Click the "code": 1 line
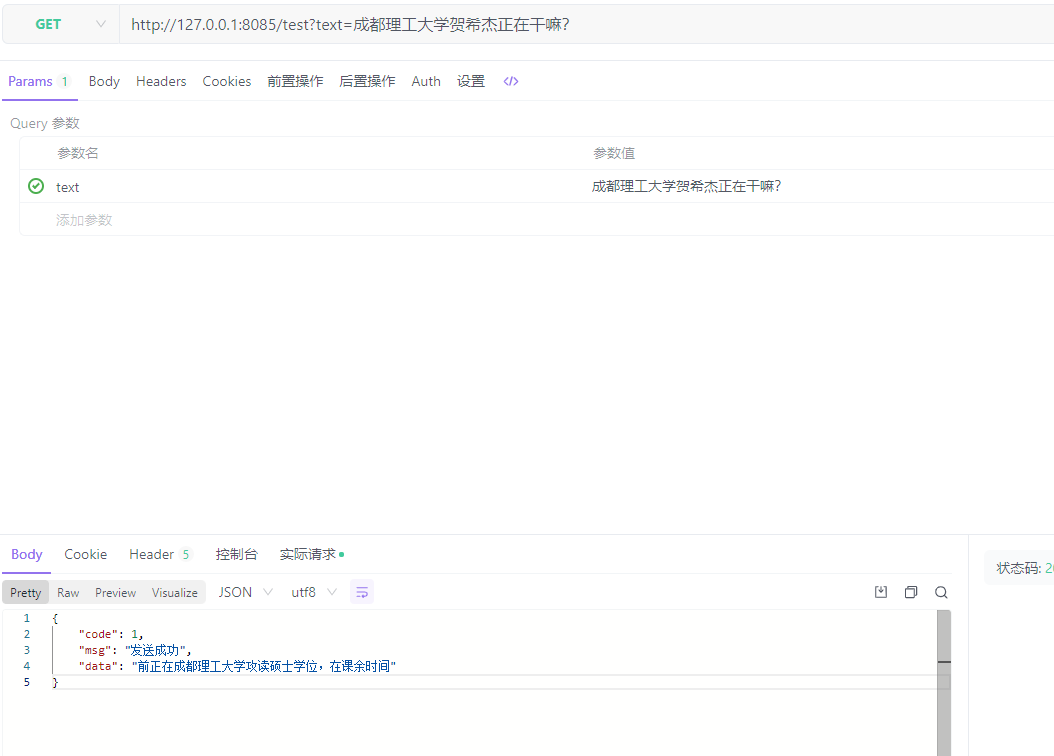Viewport: 1054px width, 756px height. point(111,634)
